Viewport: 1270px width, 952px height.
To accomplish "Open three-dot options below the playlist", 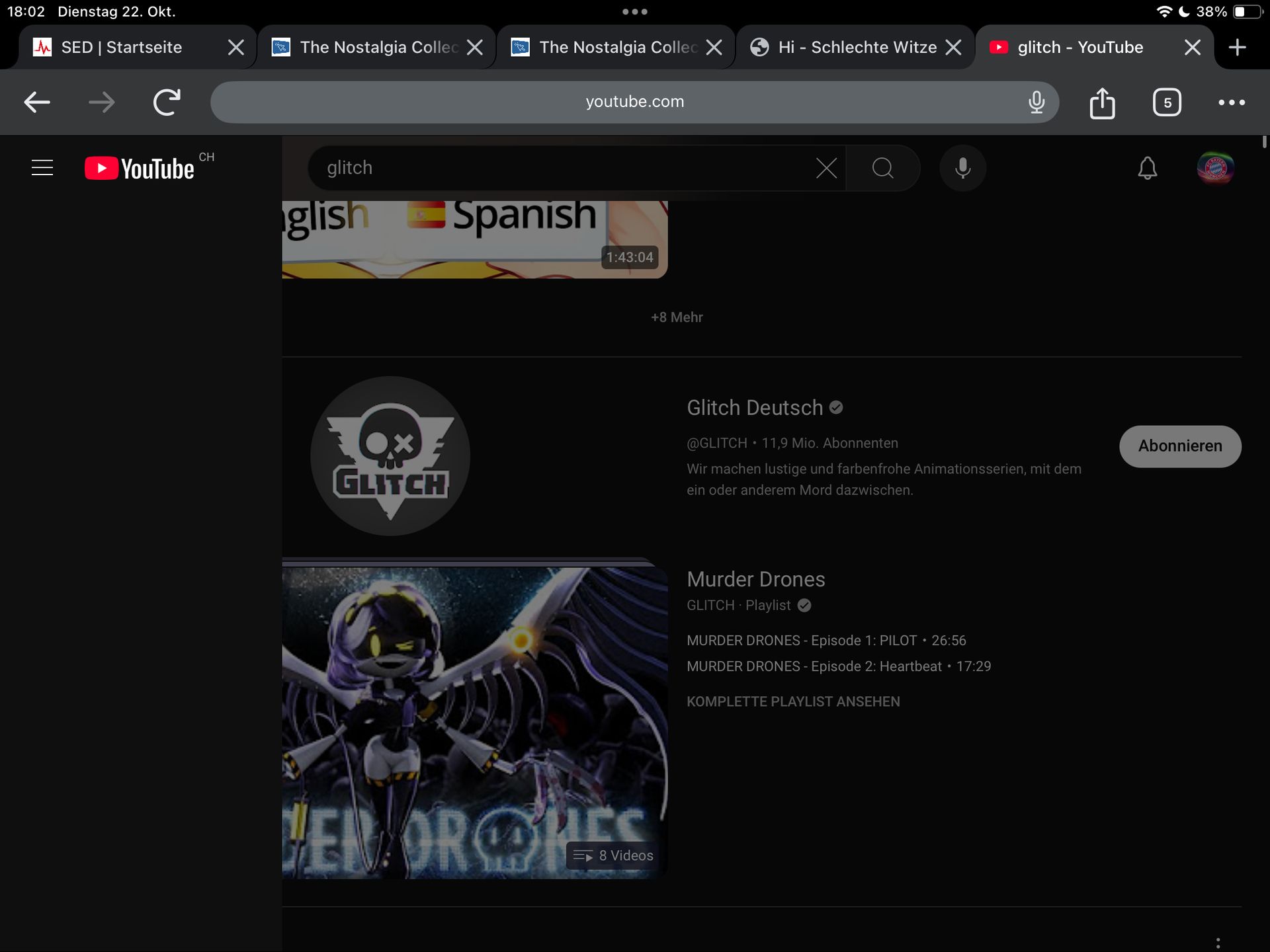I will point(1218,943).
